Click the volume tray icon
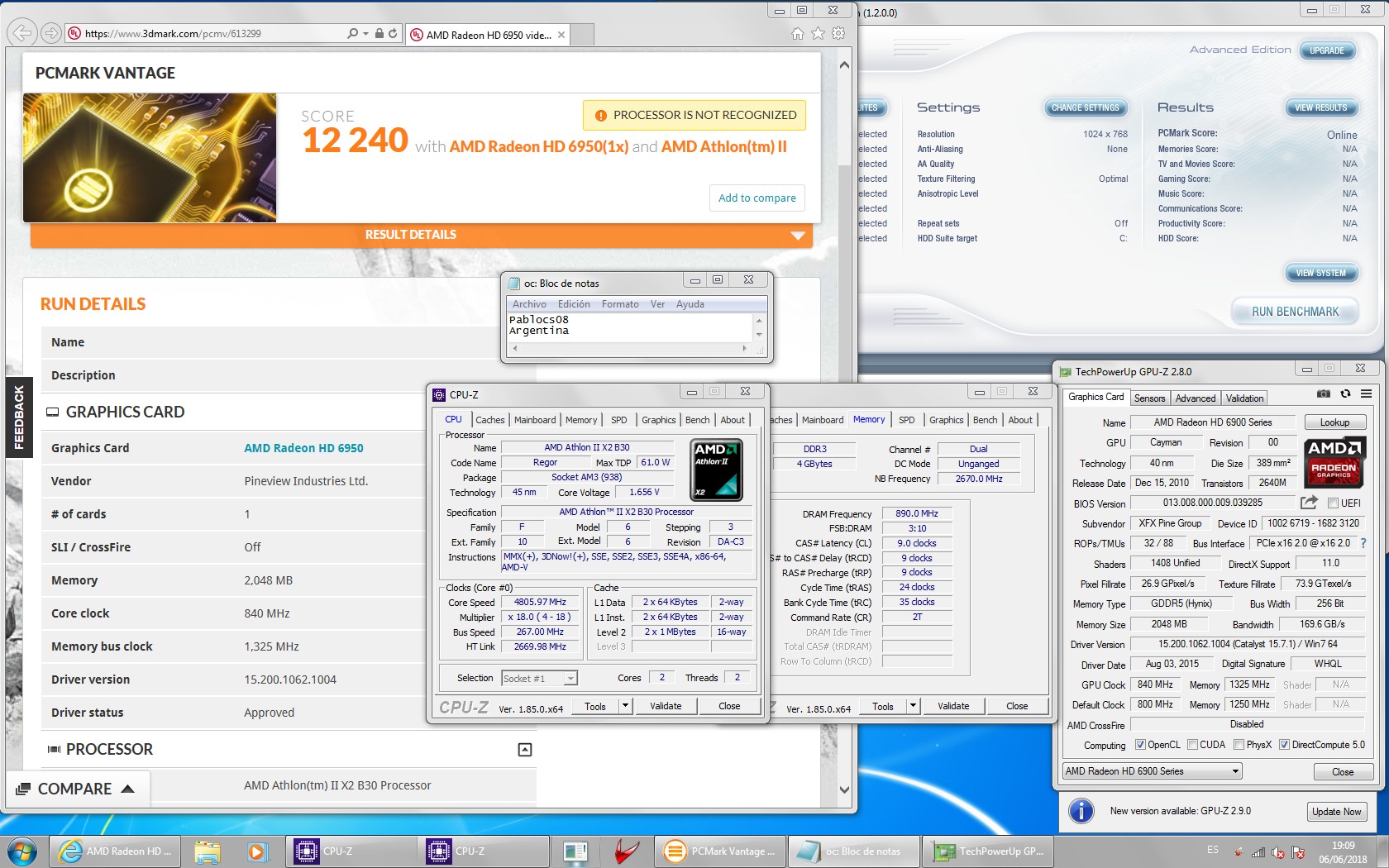The image size is (1389, 868). (1278, 852)
